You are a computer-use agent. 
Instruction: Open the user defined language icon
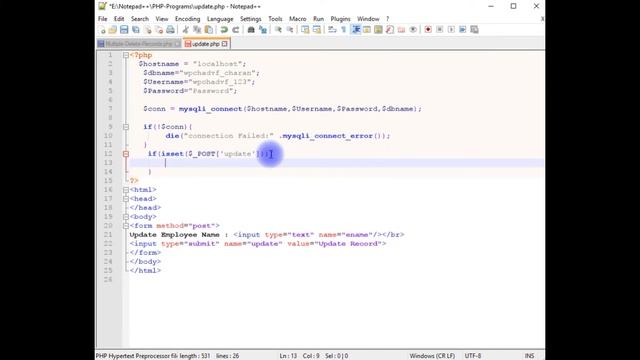(x=367, y=30)
